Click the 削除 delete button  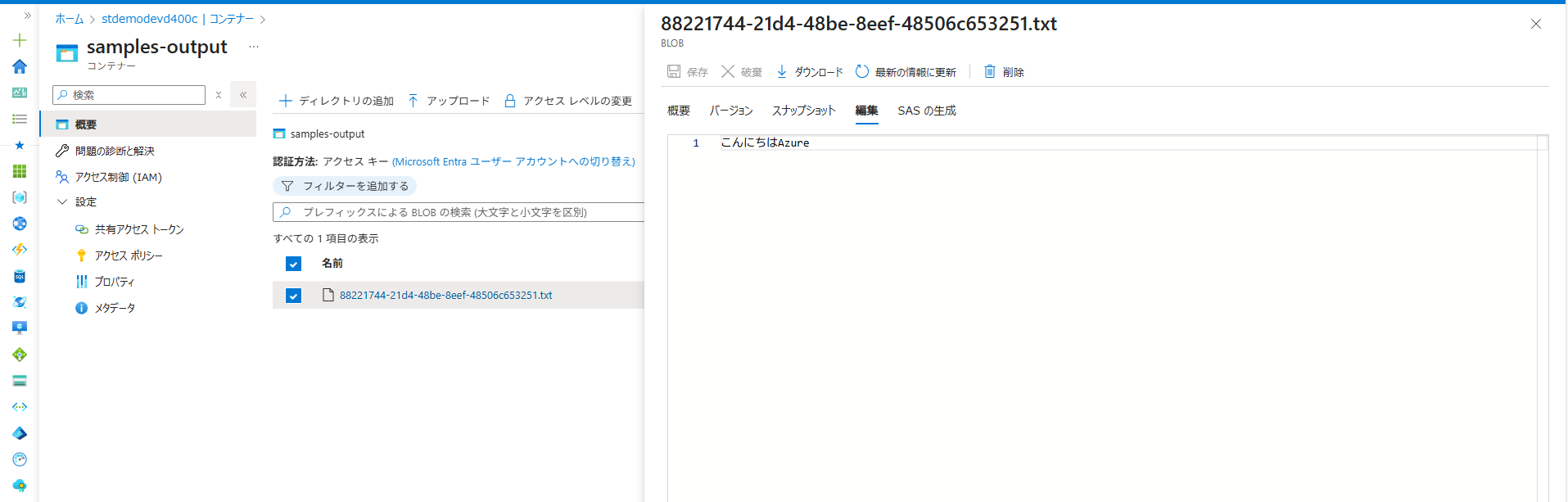pyautogui.click(x=1004, y=72)
